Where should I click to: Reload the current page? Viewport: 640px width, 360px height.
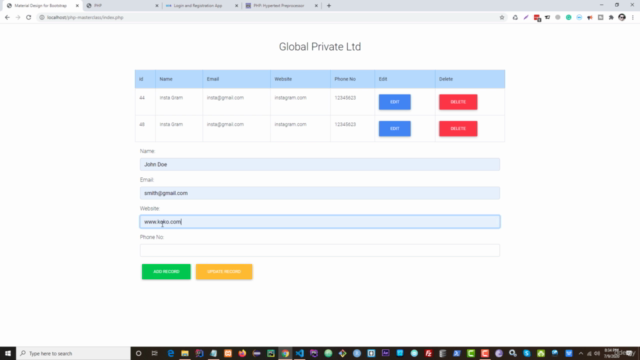tap(29, 18)
